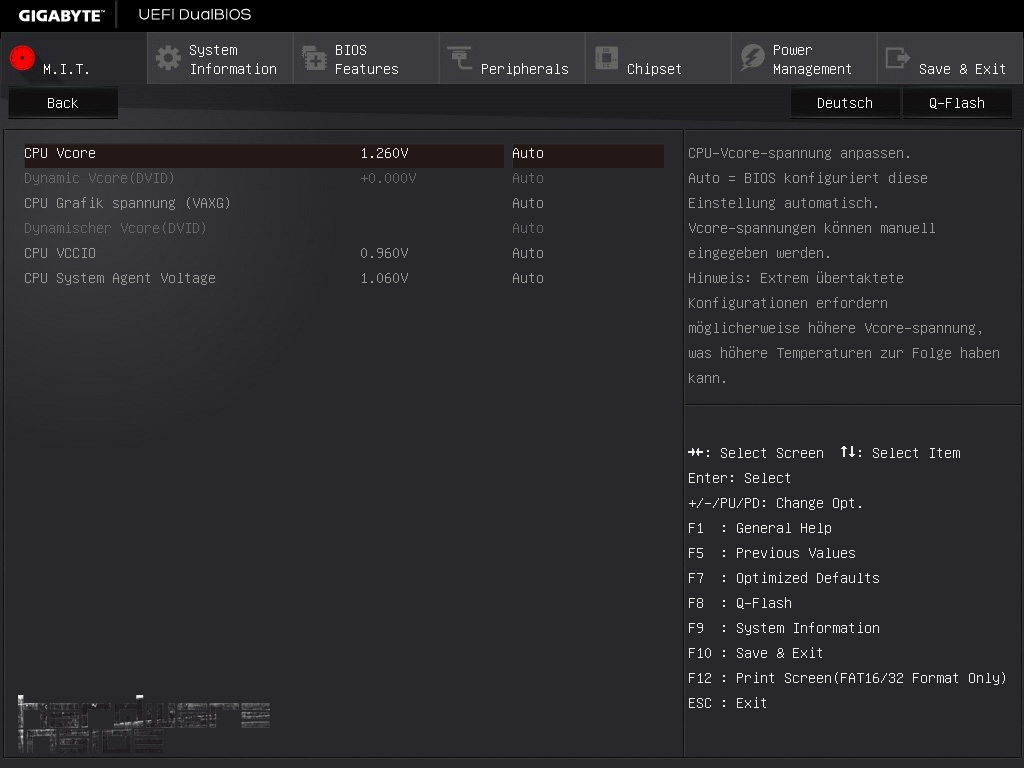Click the Power Management lightning icon
The height and width of the screenshot is (768, 1024).
click(752, 58)
